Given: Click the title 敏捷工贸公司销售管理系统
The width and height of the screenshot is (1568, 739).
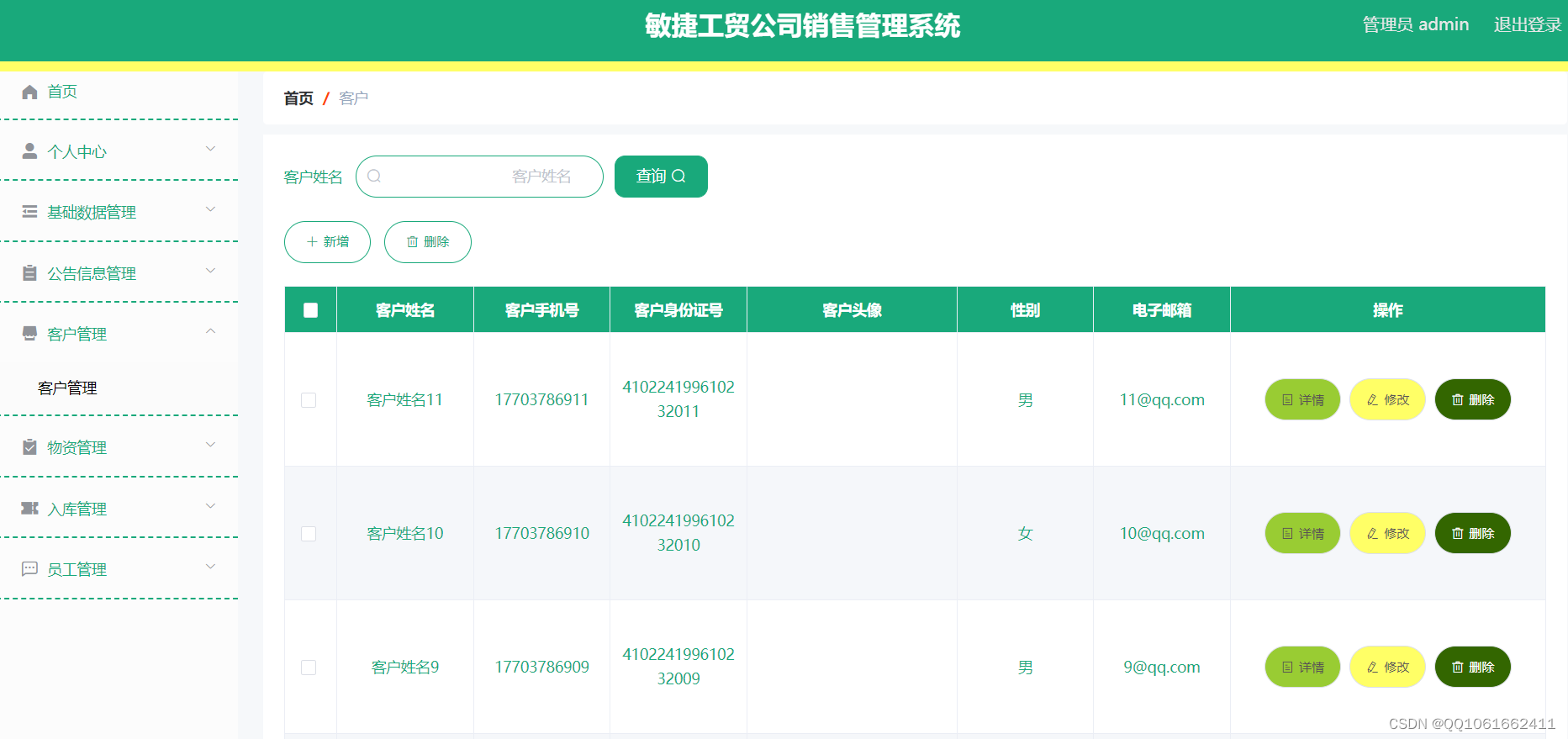Looking at the screenshot, I should [802, 26].
